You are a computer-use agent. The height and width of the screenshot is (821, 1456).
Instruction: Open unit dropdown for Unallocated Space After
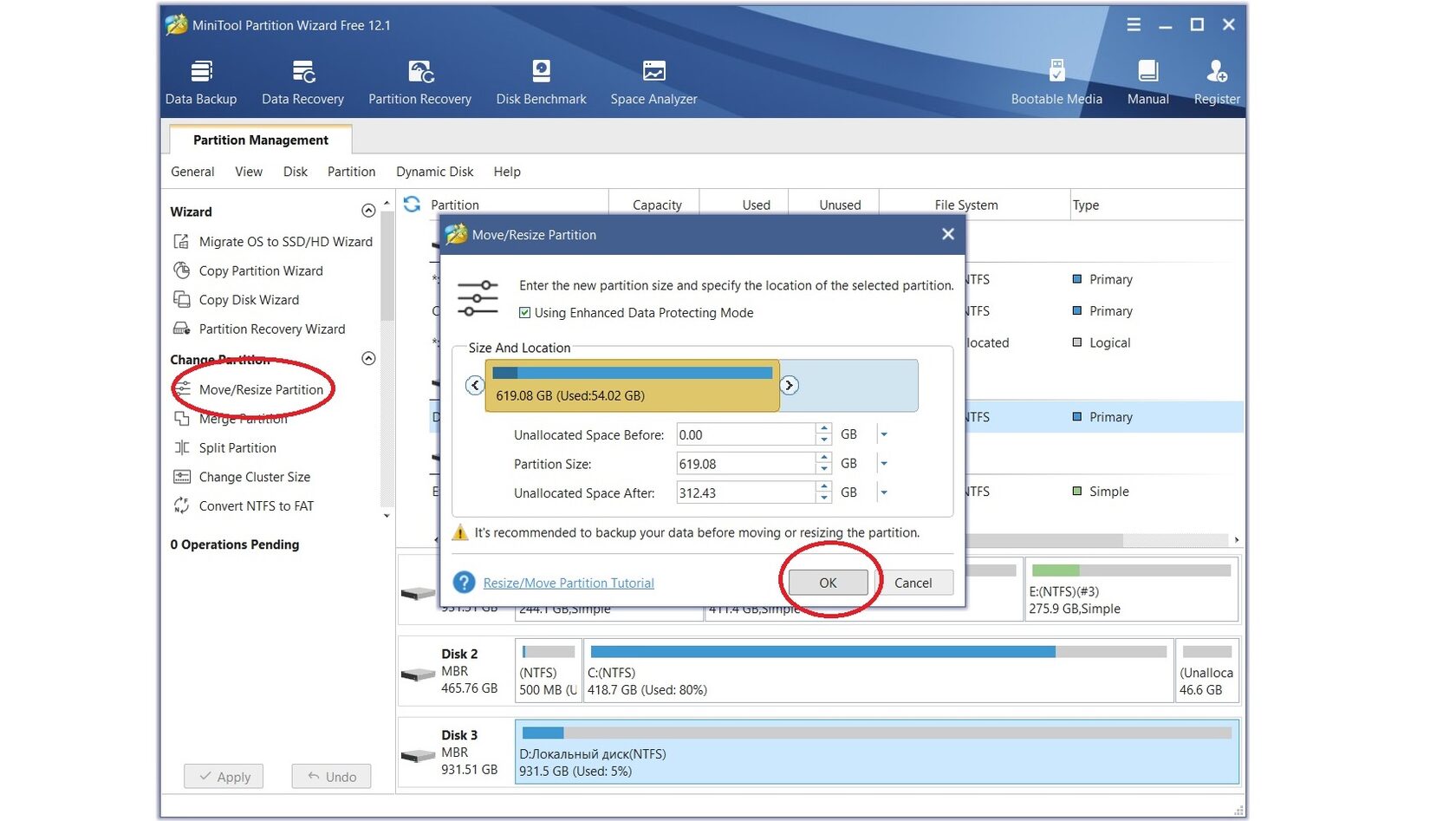[884, 492]
